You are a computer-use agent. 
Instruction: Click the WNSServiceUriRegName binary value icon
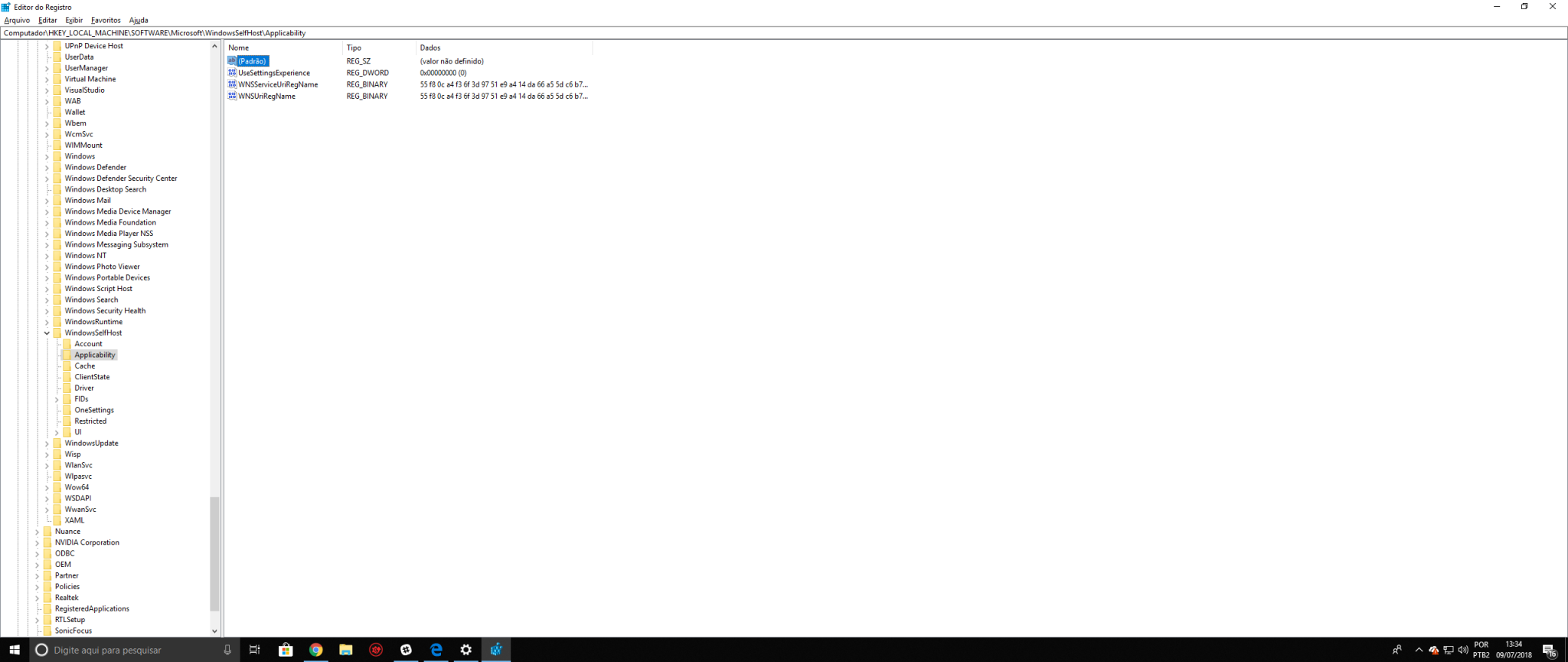232,84
